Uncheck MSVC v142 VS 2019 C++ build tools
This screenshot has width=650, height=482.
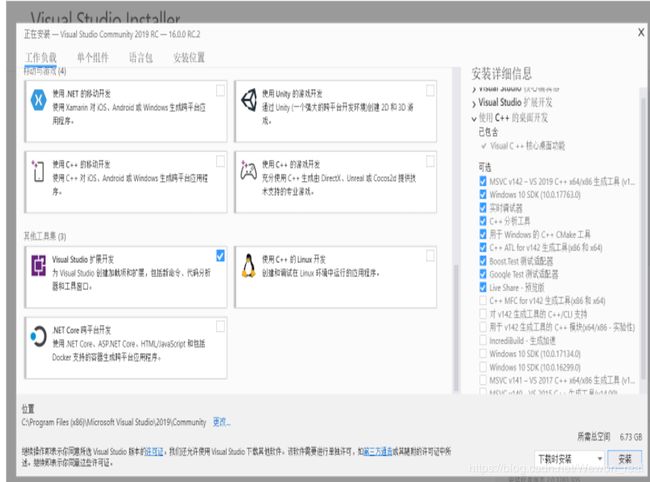coord(483,181)
